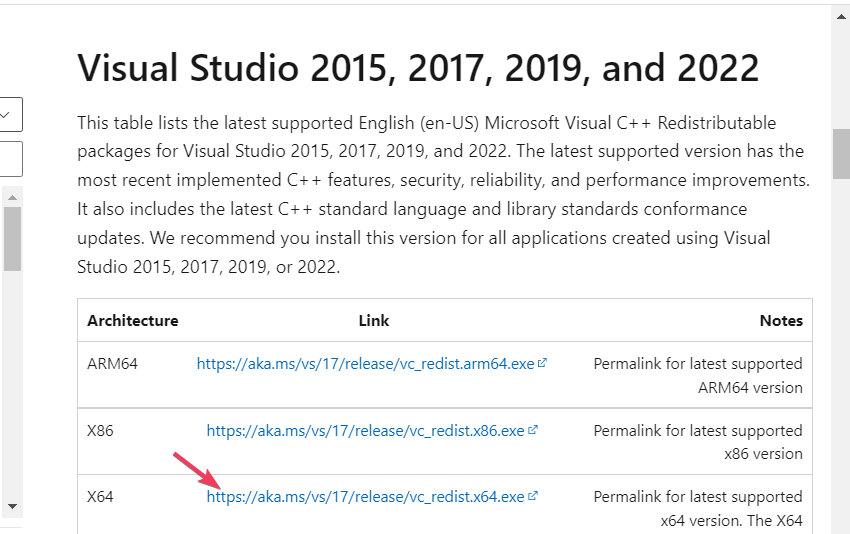This screenshot has height=534, width=850.
Task: Click the page scrollbar track below the thumb
Action: pos(841,350)
